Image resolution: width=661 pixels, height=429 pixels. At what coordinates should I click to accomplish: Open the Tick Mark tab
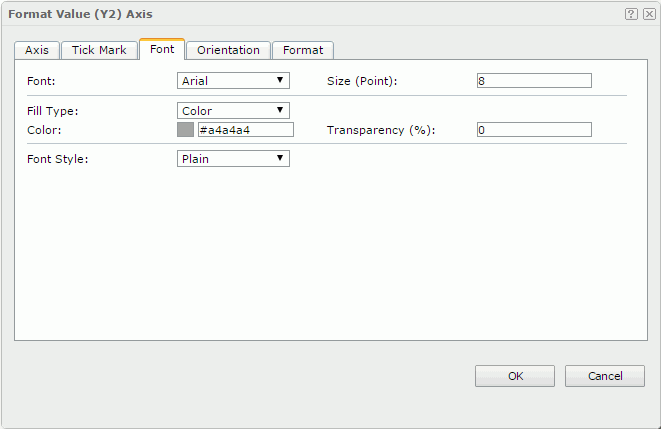(x=99, y=50)
